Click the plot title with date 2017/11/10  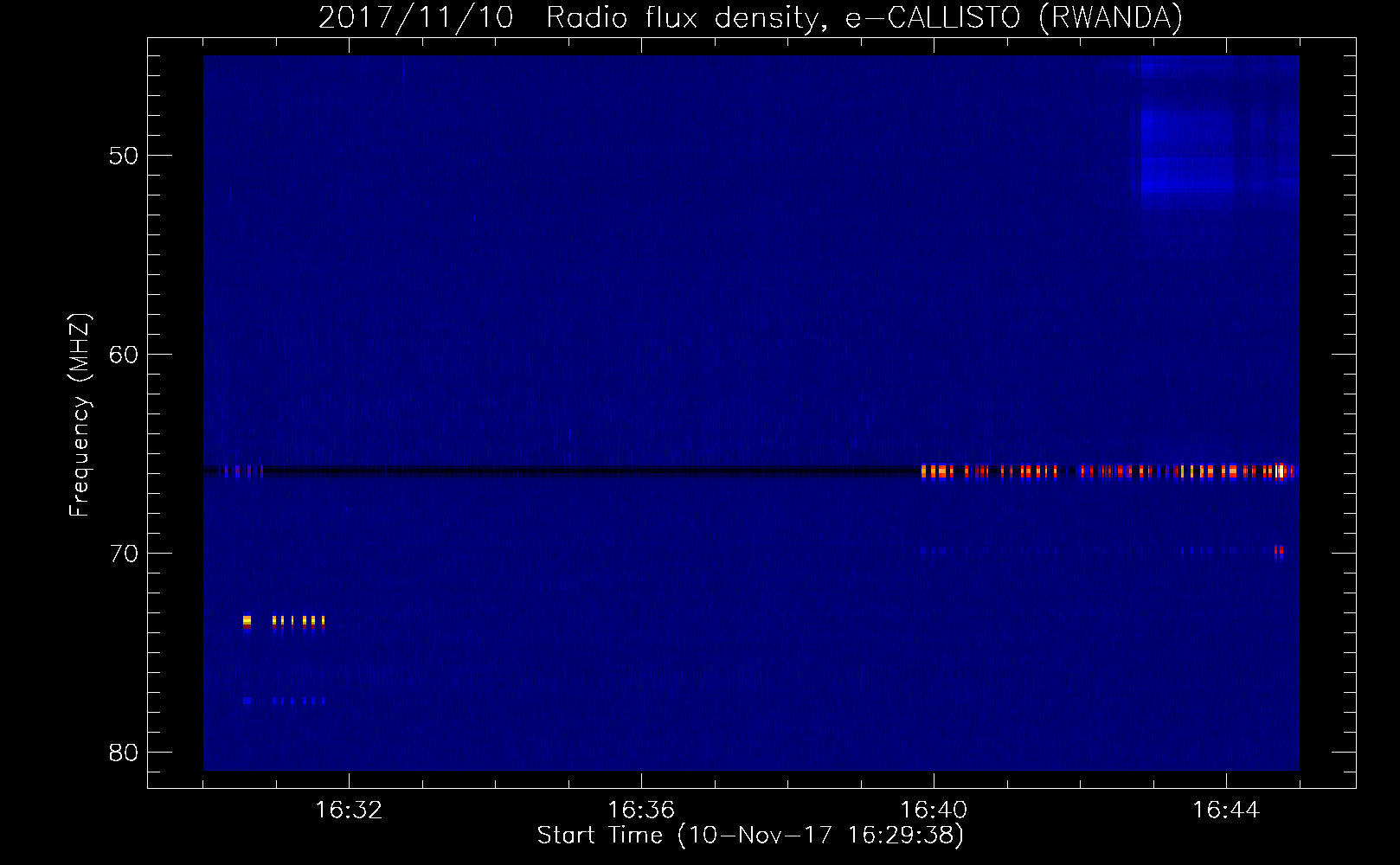point(750,17)
